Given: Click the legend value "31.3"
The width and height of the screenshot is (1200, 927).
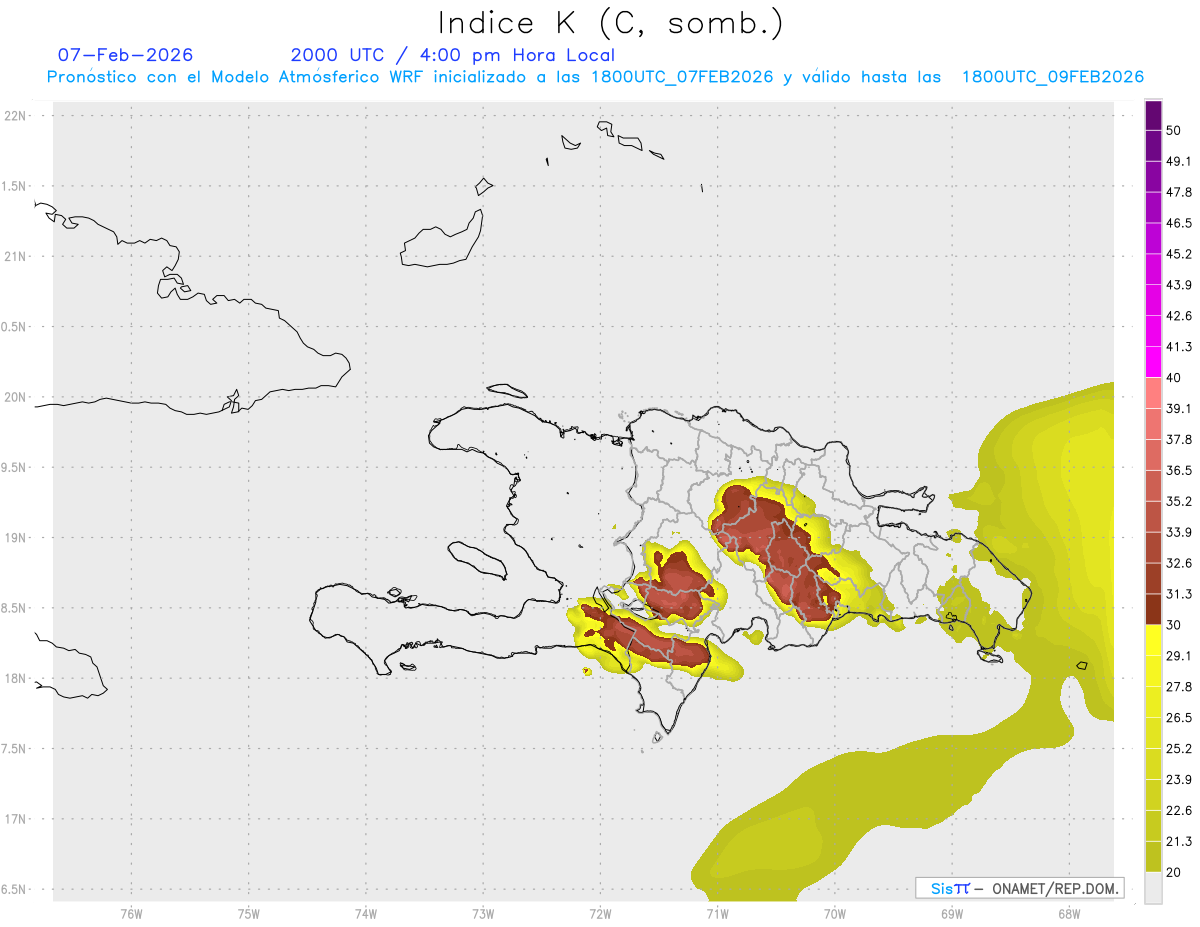Looking at the screenshot, I should pyautogui.click(x=1180, y=595).
